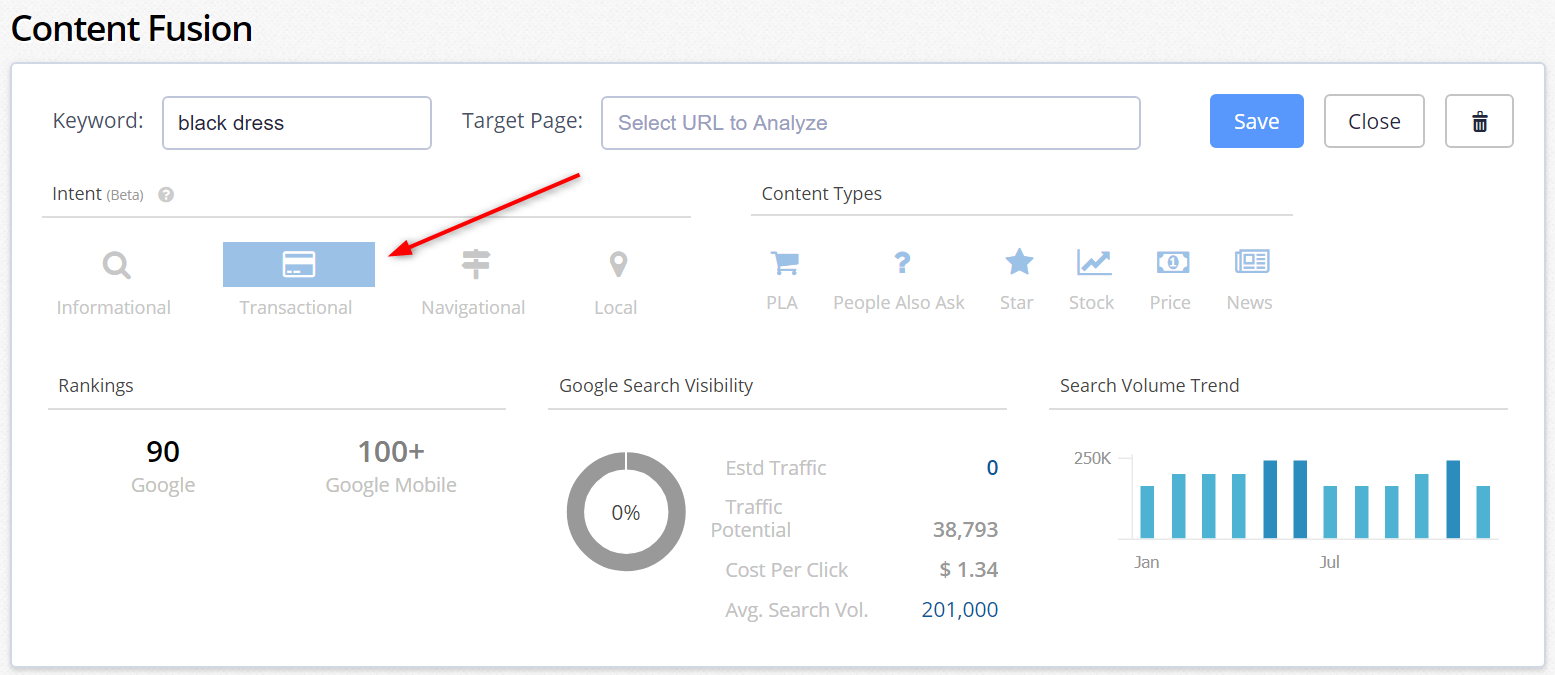This screenshot has height=675, width=1555.
Task: Click the Transactional intent label
Action: click(296, 308)
